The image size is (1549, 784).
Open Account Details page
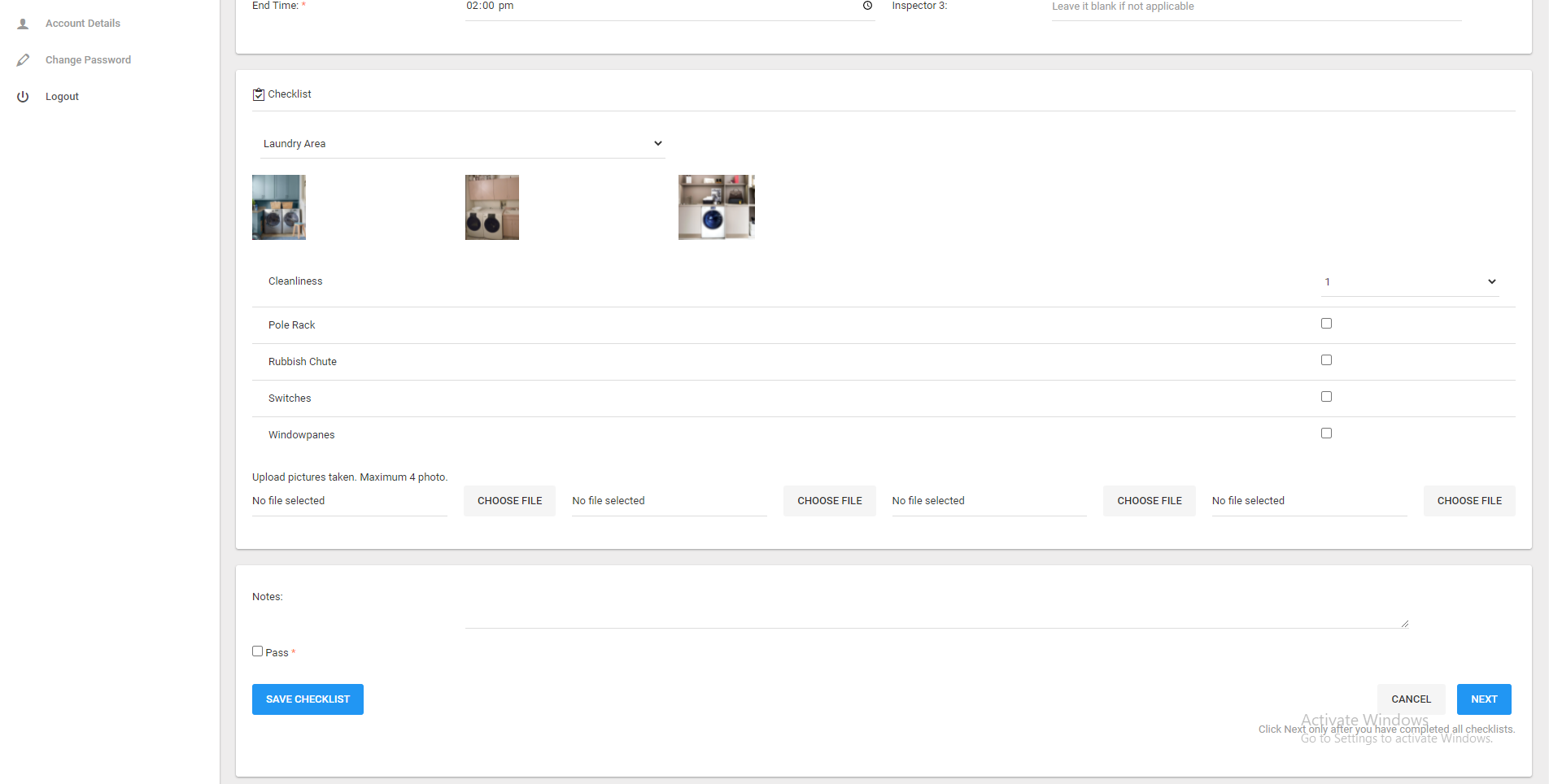pos(83,24)
